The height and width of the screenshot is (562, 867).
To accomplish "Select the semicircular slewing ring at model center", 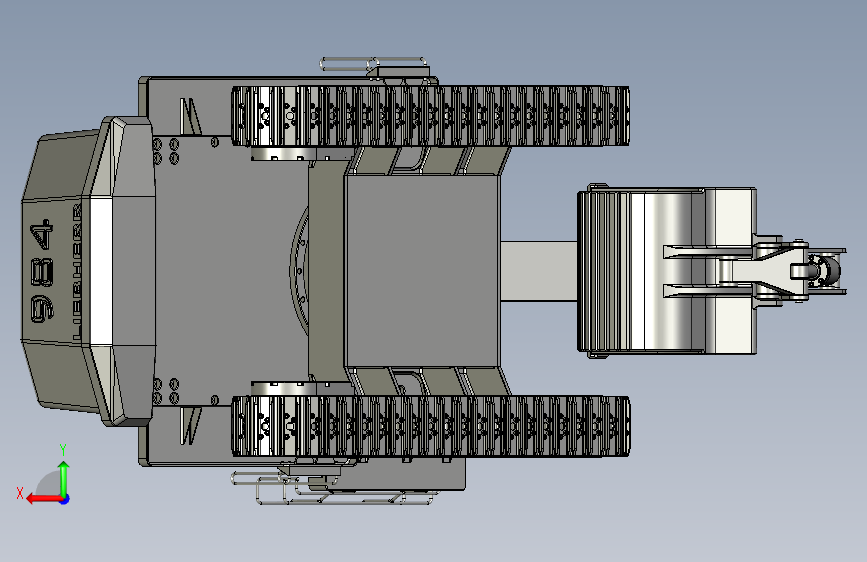I will click(299, 270).
